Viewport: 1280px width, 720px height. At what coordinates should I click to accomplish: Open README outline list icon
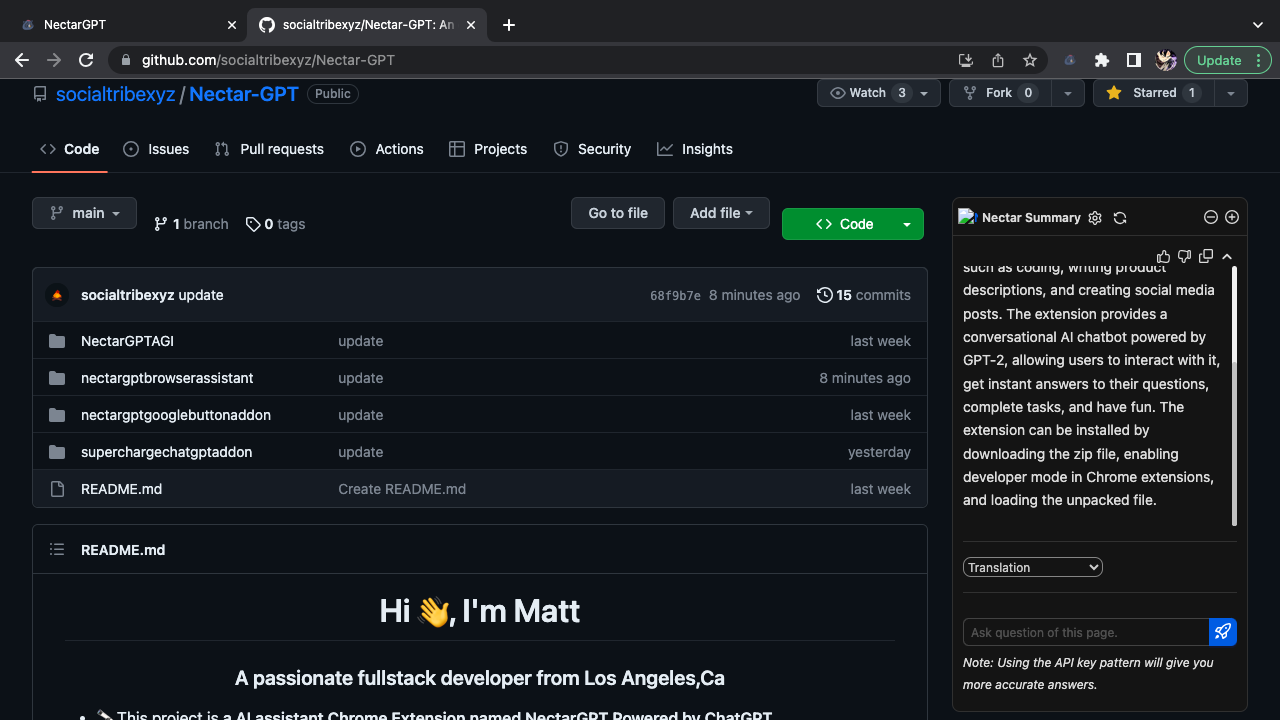point(57,550)
